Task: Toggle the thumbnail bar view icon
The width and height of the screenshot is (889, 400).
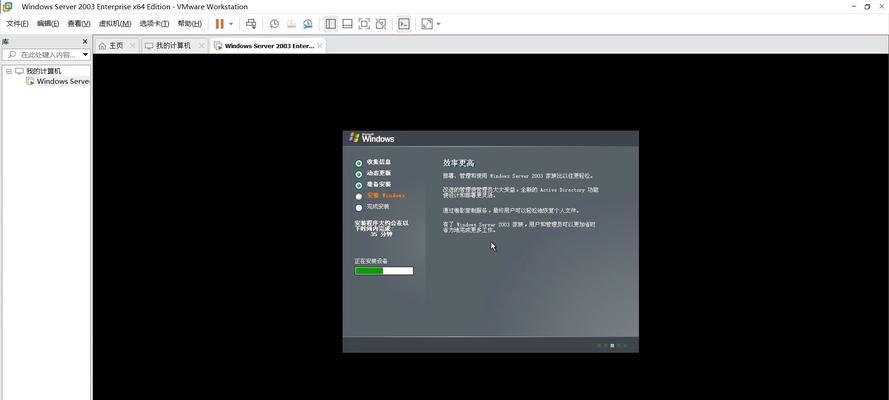Action: [348, 24]
